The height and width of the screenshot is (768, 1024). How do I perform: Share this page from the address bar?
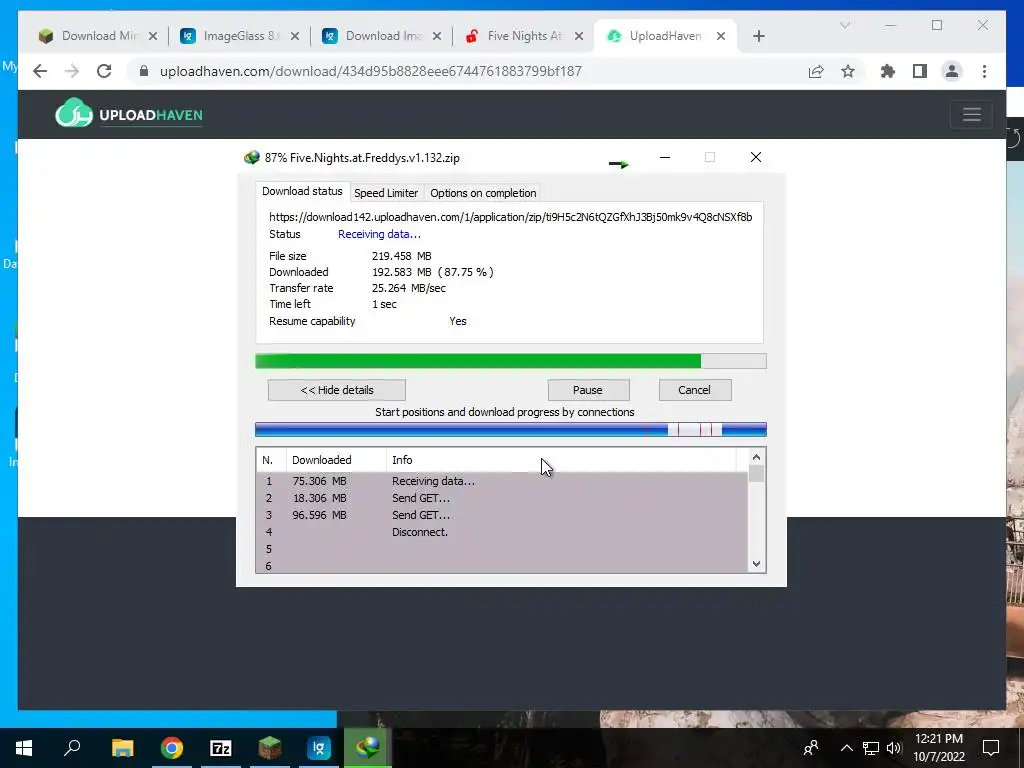[x=816, y=71]
